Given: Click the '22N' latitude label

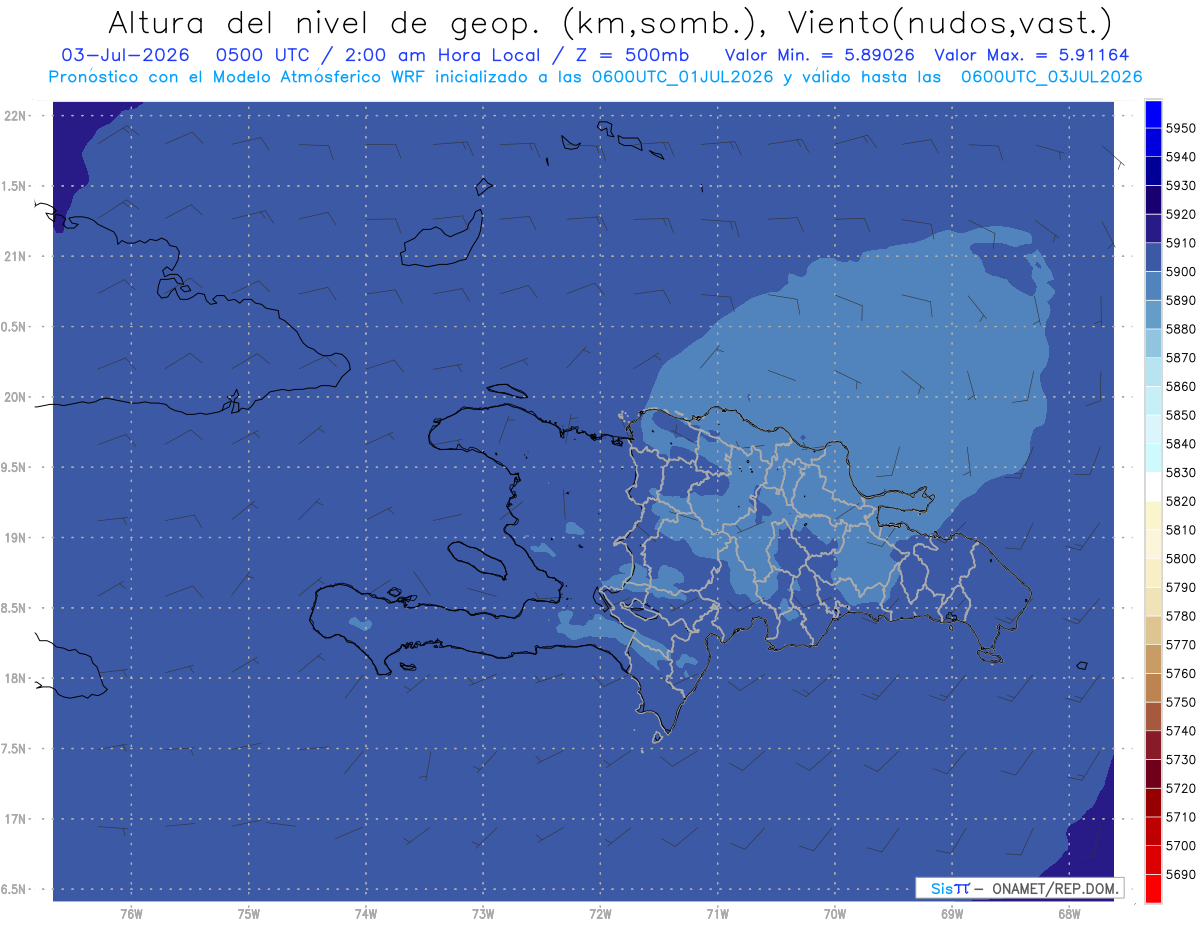Looking at the screenshot, I should 16,116.
